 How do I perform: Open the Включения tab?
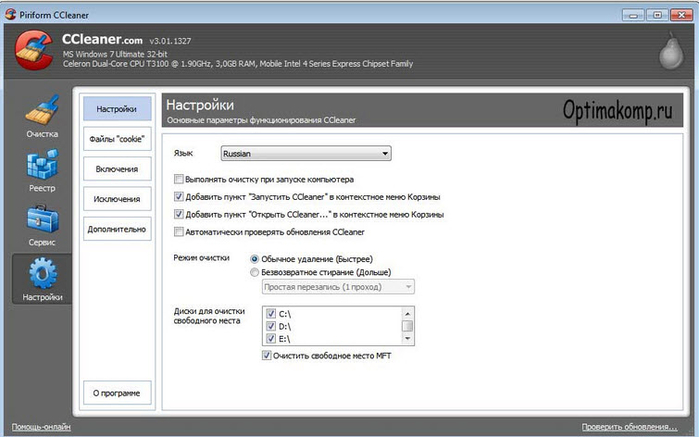point(117,169)
